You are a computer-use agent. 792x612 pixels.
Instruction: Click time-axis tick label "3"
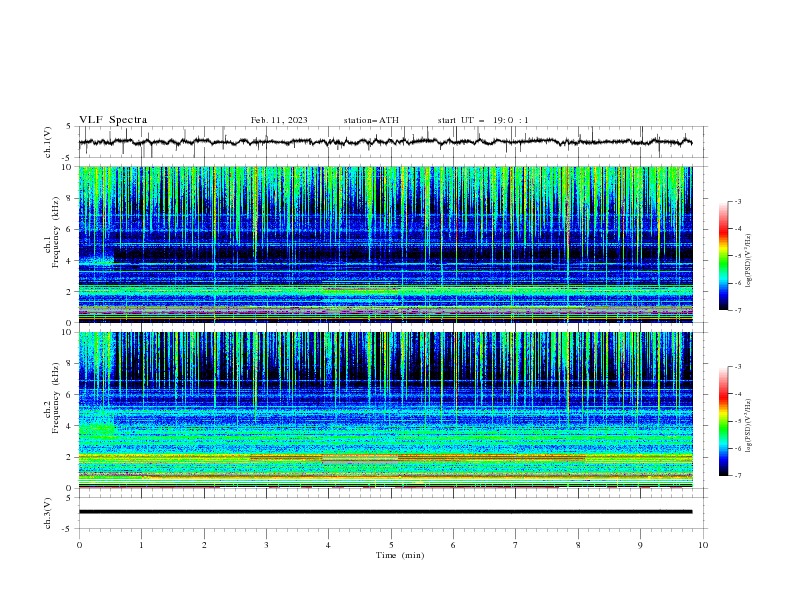pos(266,545)
